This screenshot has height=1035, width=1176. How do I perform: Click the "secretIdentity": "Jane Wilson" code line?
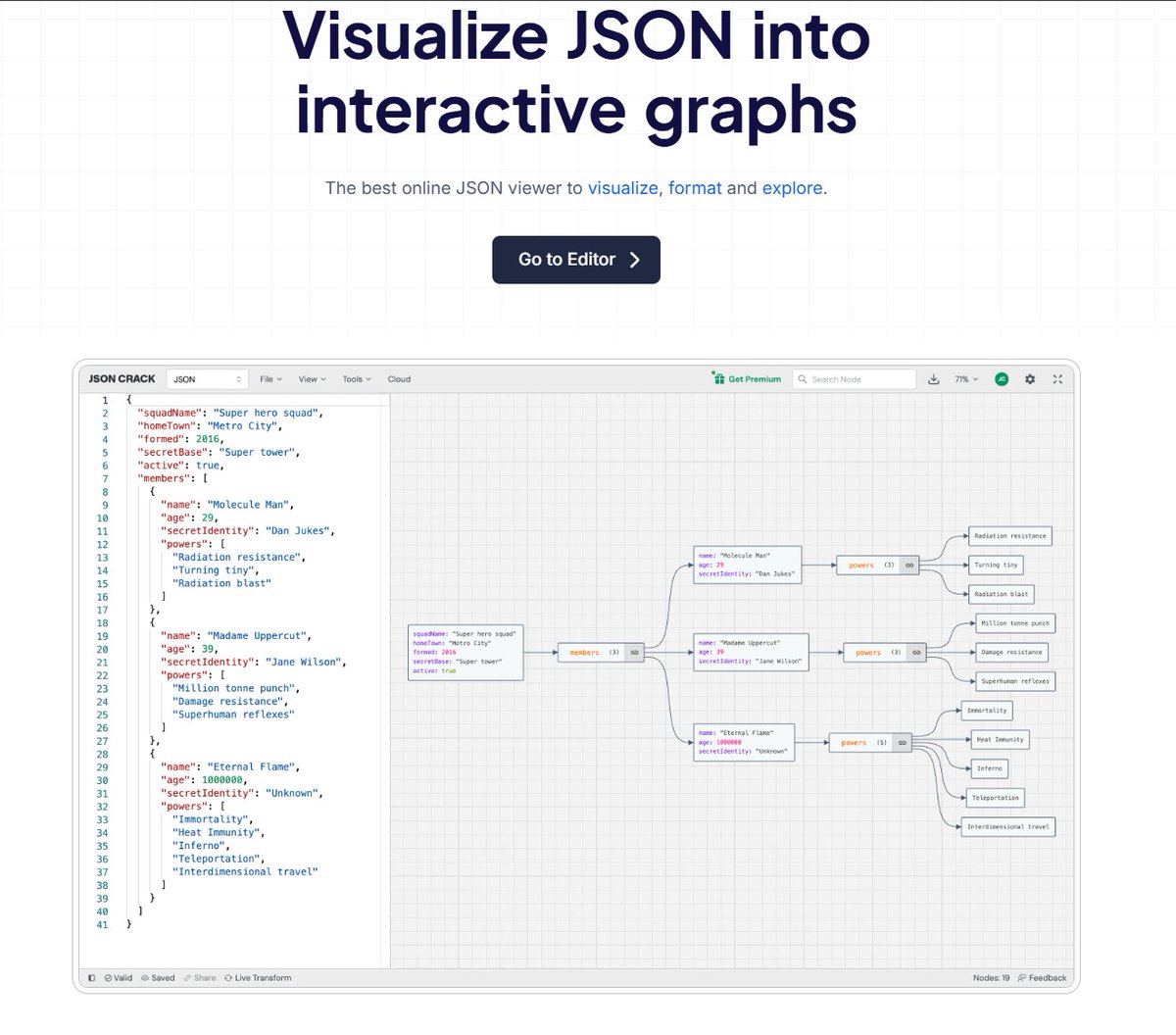(x=253, y=663)
